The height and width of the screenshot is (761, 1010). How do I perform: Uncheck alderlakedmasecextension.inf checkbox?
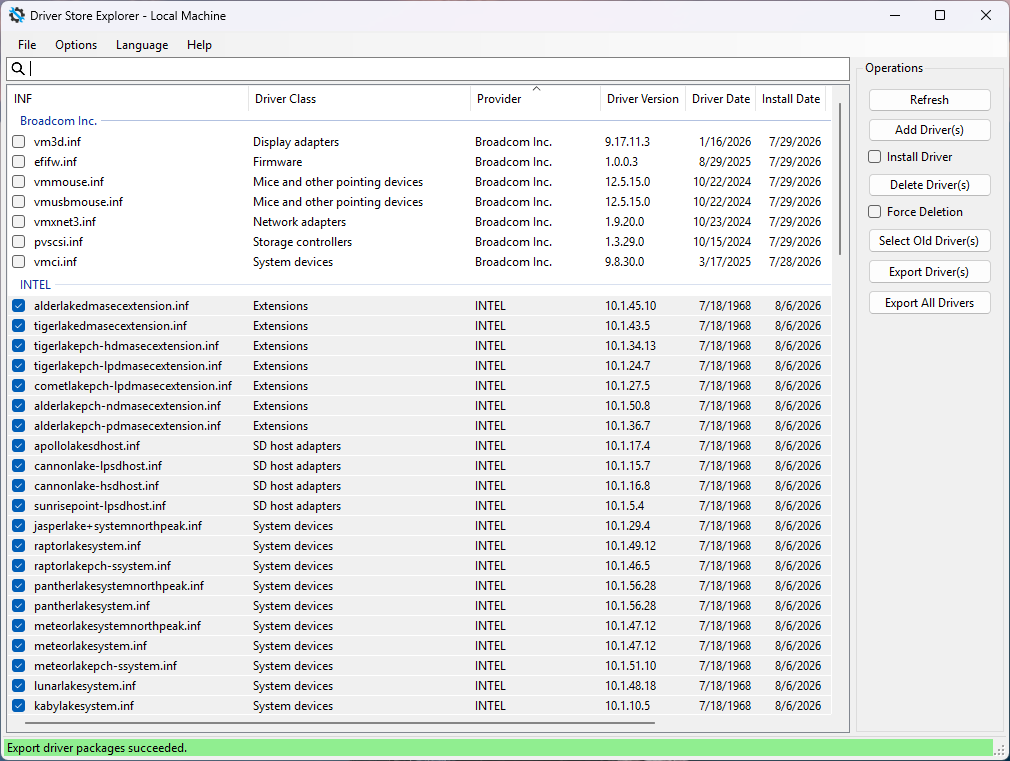19,305
